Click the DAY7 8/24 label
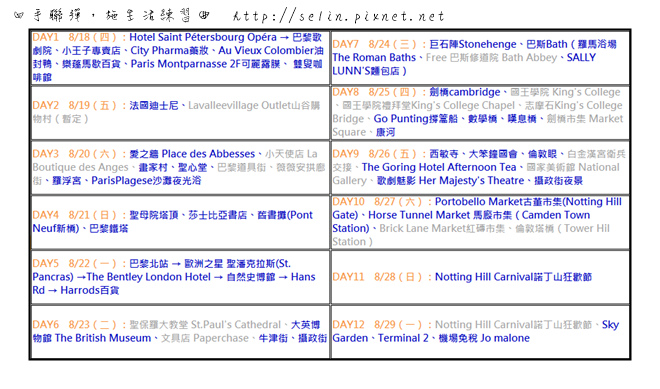This screenshot has height=389, width=660. point(360,44)
